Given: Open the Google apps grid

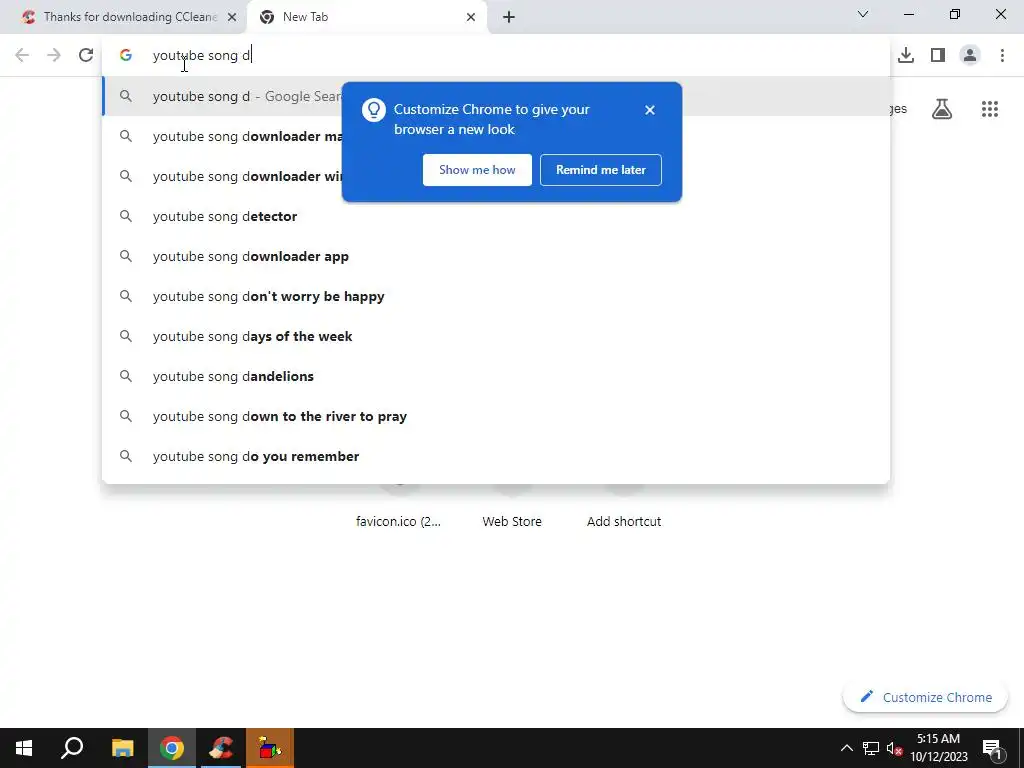Looking at the screenshot, I should (989, 109).
